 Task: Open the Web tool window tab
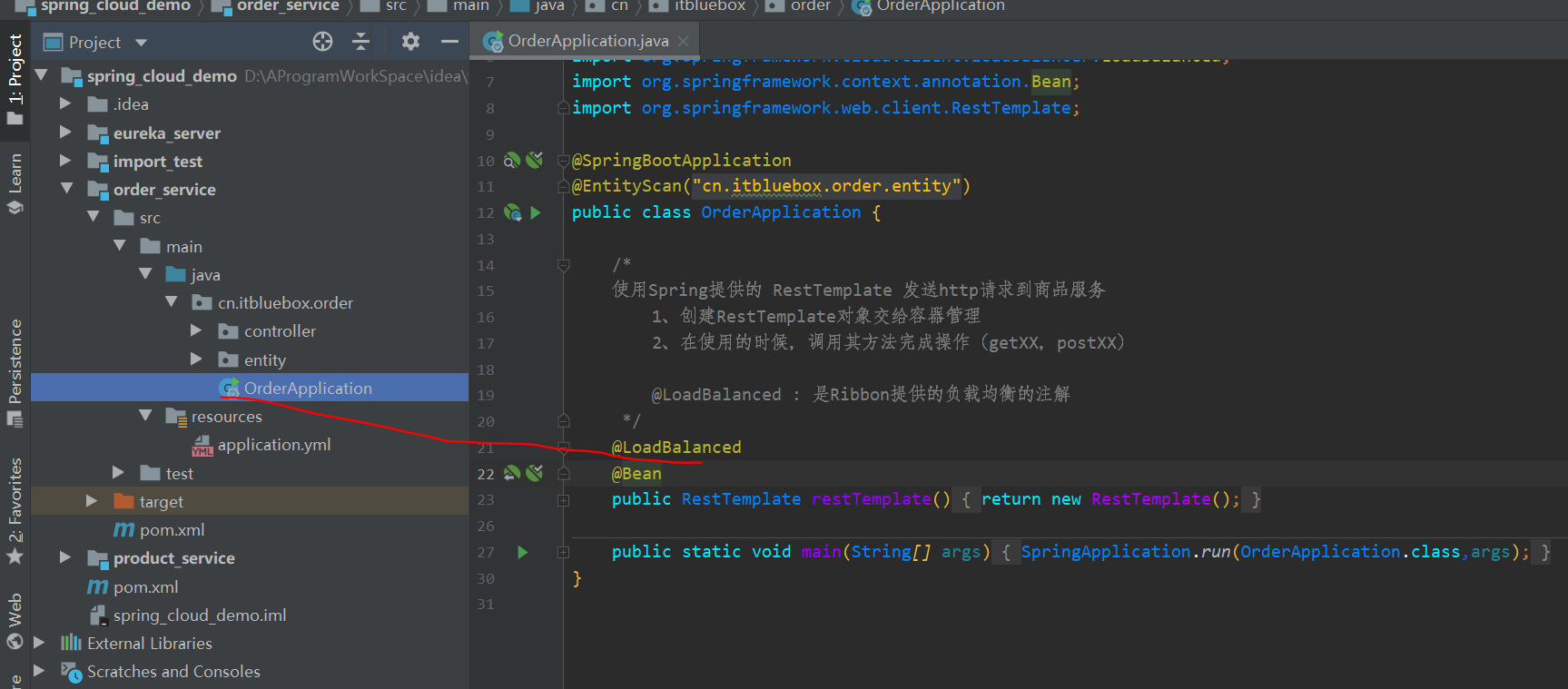pos(15,621)
